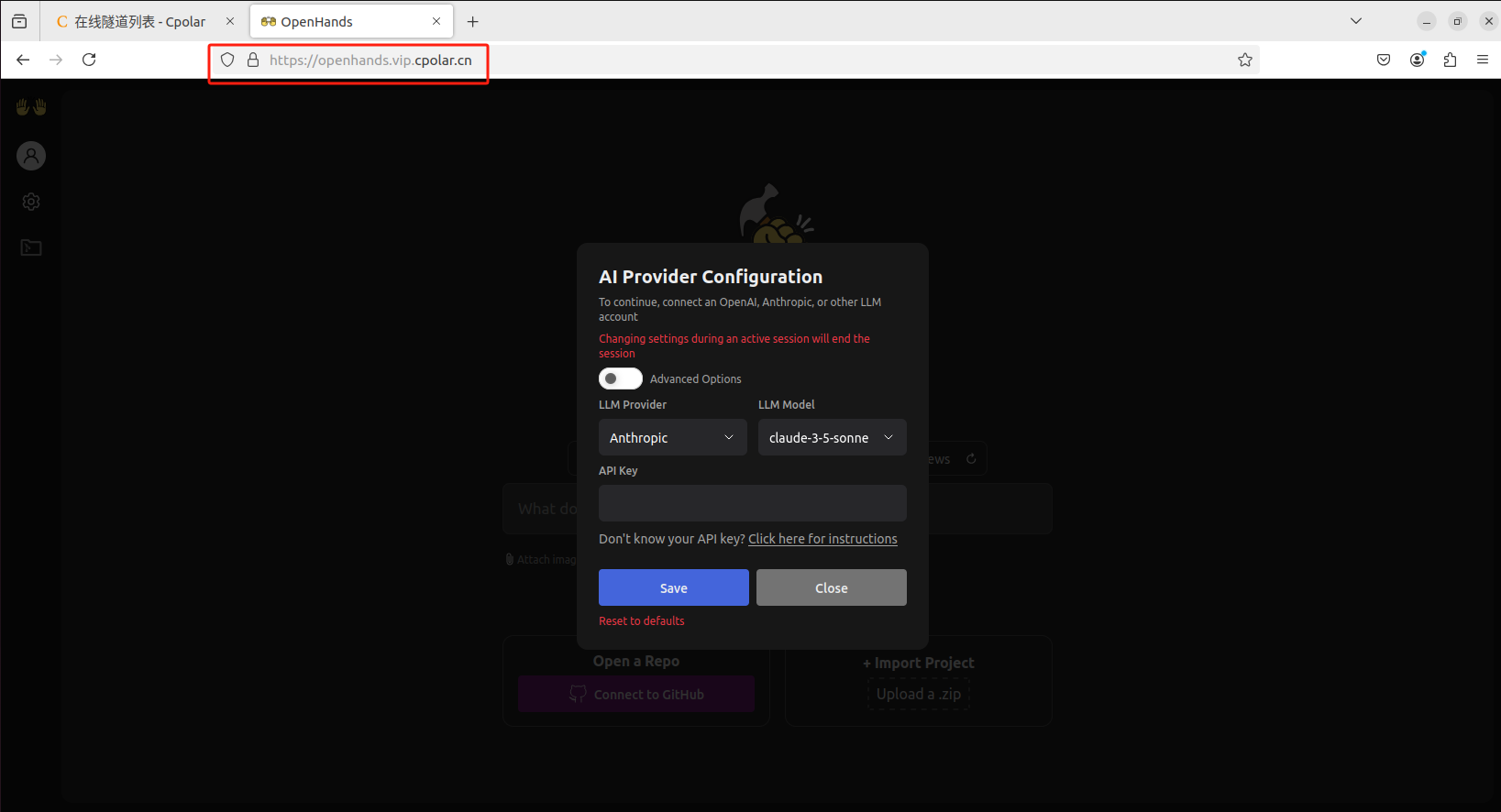Open the Pocket save icon

point(1384,60)
